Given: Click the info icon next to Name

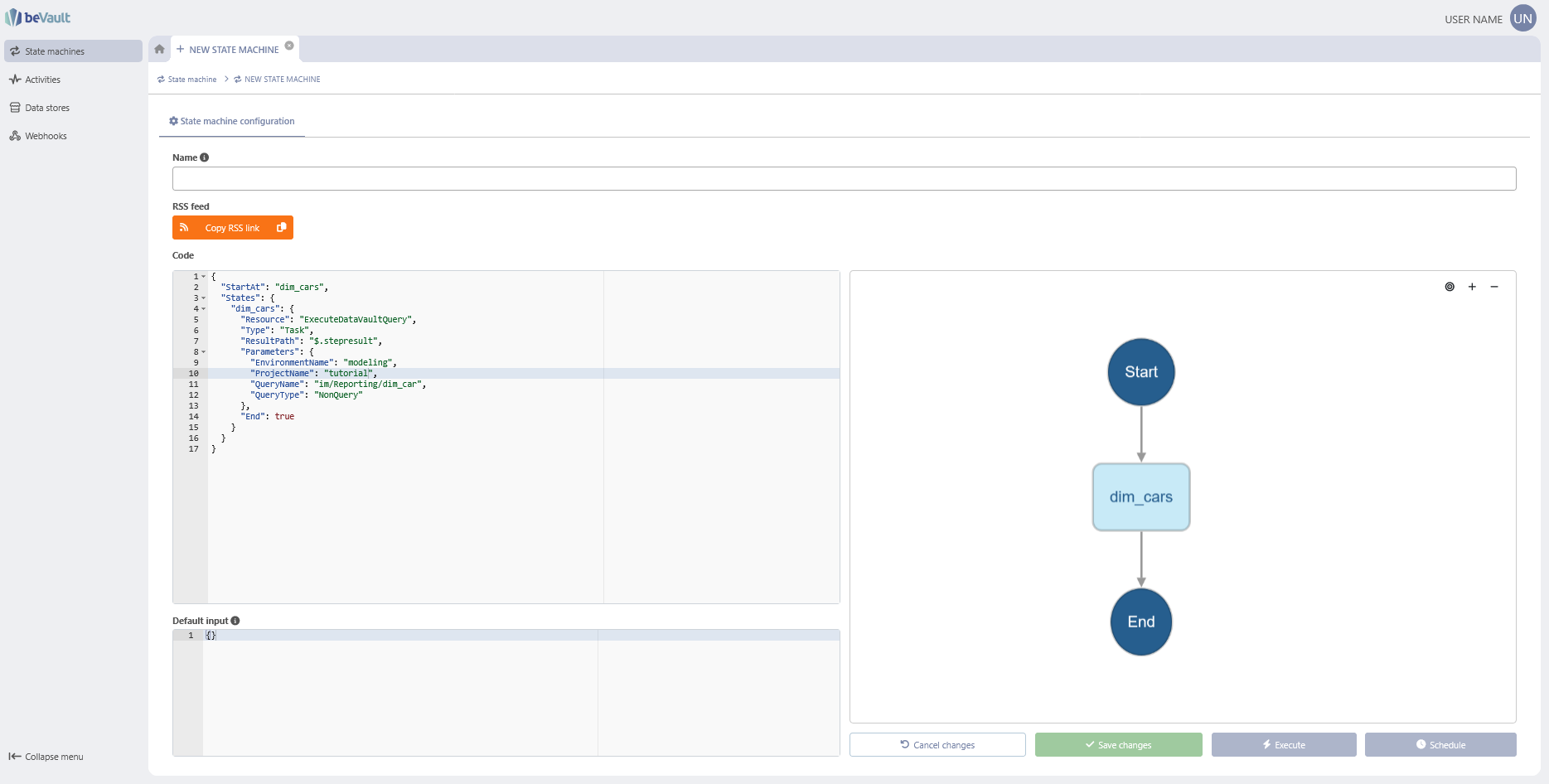Looking at the screenshot, I should click(x=205, y=157).
